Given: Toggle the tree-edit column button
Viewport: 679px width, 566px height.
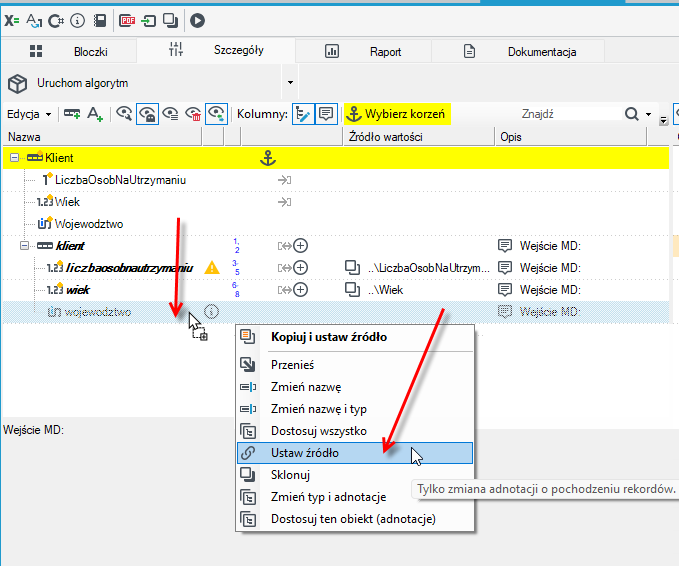Looking at the screenshot, I should point(303,114).
